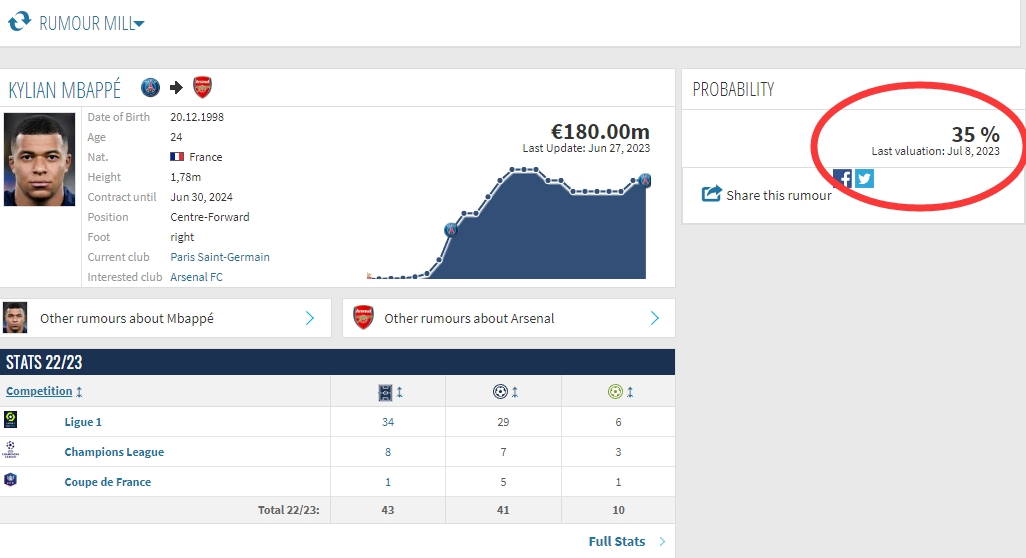1026x558 pixels.
Task: Click the chevron beside Full Stats
Action: pos(662,542)
